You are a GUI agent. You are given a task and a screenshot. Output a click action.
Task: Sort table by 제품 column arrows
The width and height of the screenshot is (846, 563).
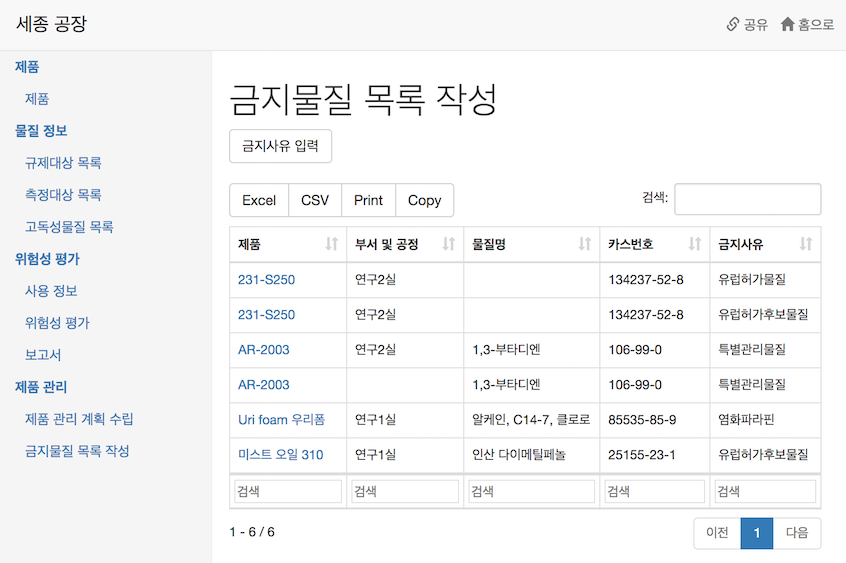point(331,244)
